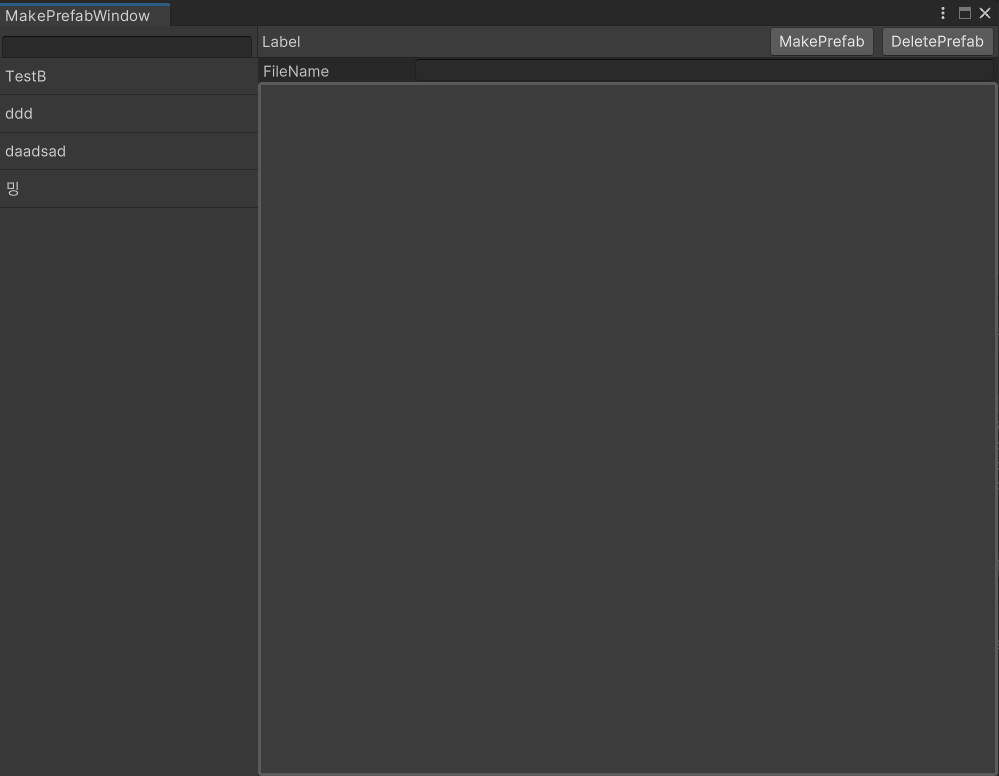Viewport: 999px width, 776px height.
Task: Focus the search field above the list
Action: pos(127,46)
